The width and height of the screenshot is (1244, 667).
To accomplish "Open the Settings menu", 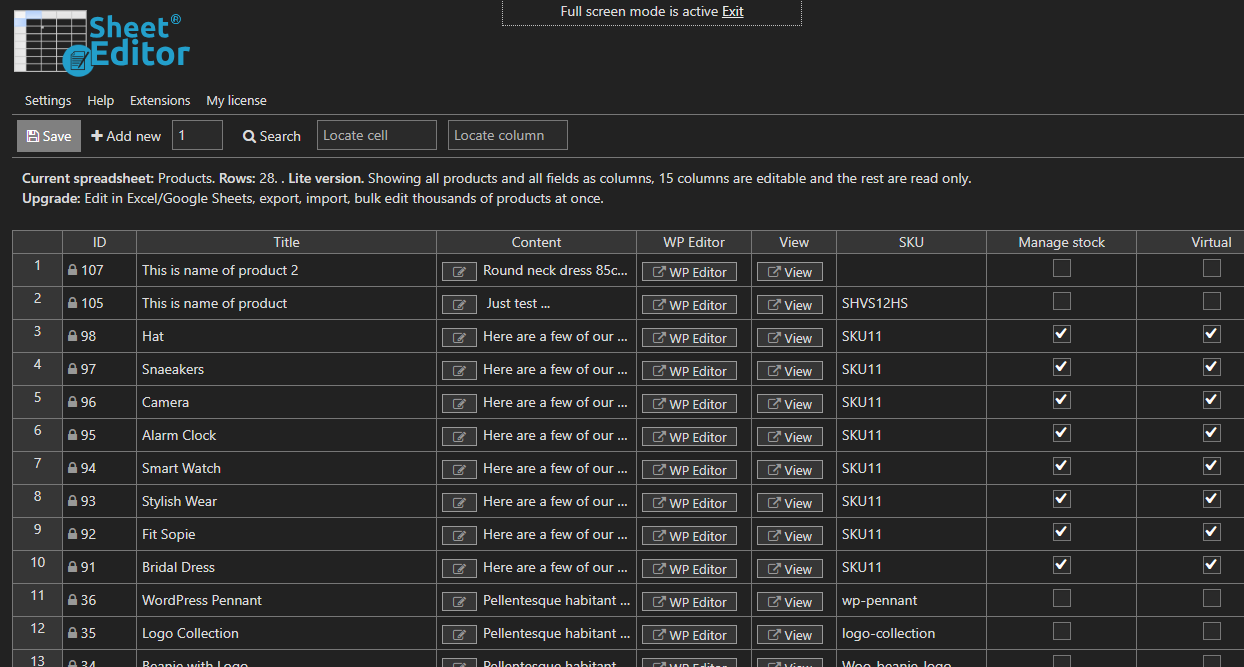I will tap(48, 100).
